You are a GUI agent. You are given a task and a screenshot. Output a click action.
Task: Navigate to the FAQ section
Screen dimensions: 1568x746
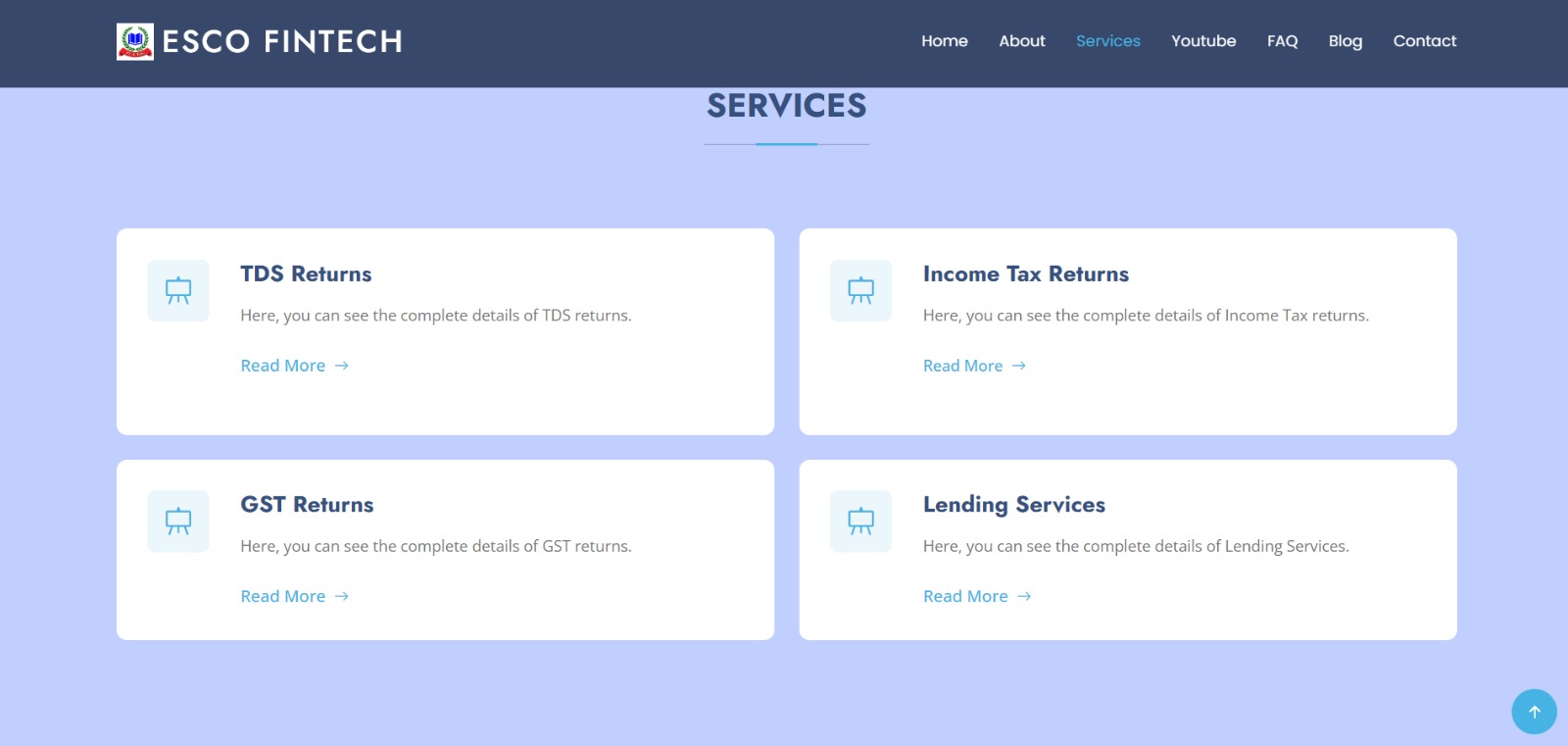pyautogui.click(x=1282, y=41)
